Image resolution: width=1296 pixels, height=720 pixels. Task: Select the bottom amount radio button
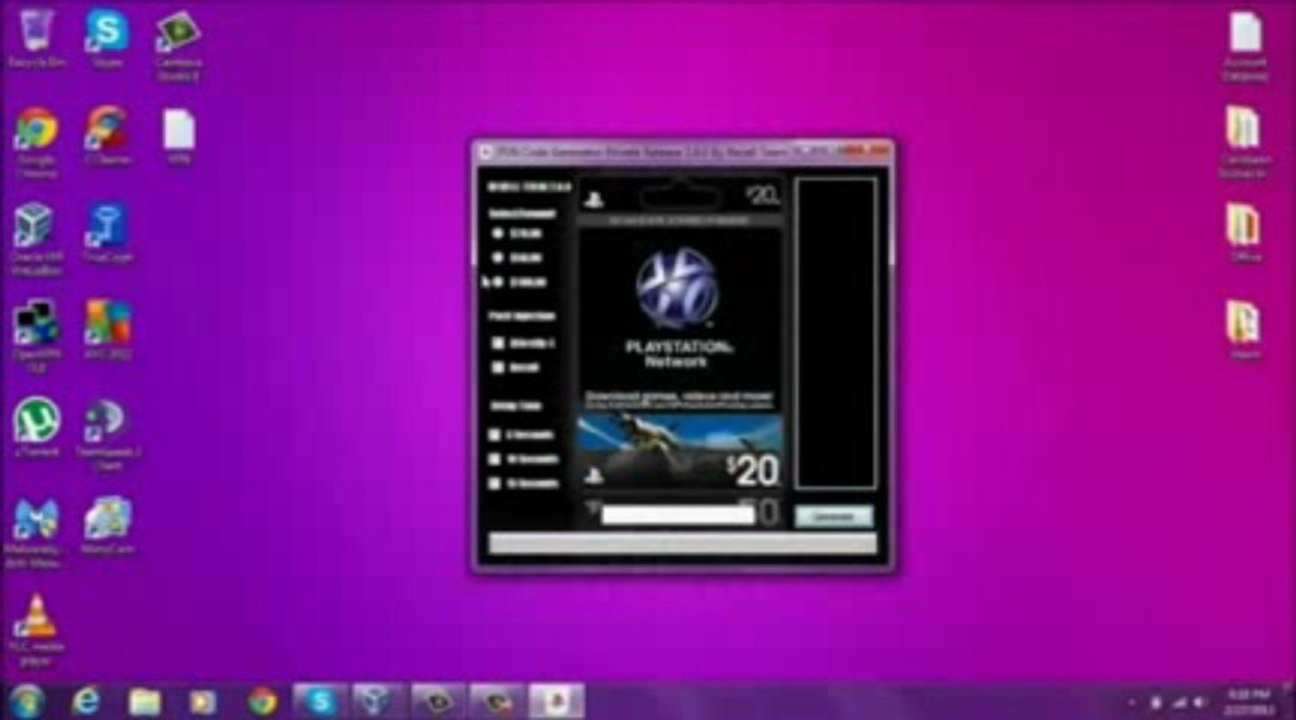point(498,282)
